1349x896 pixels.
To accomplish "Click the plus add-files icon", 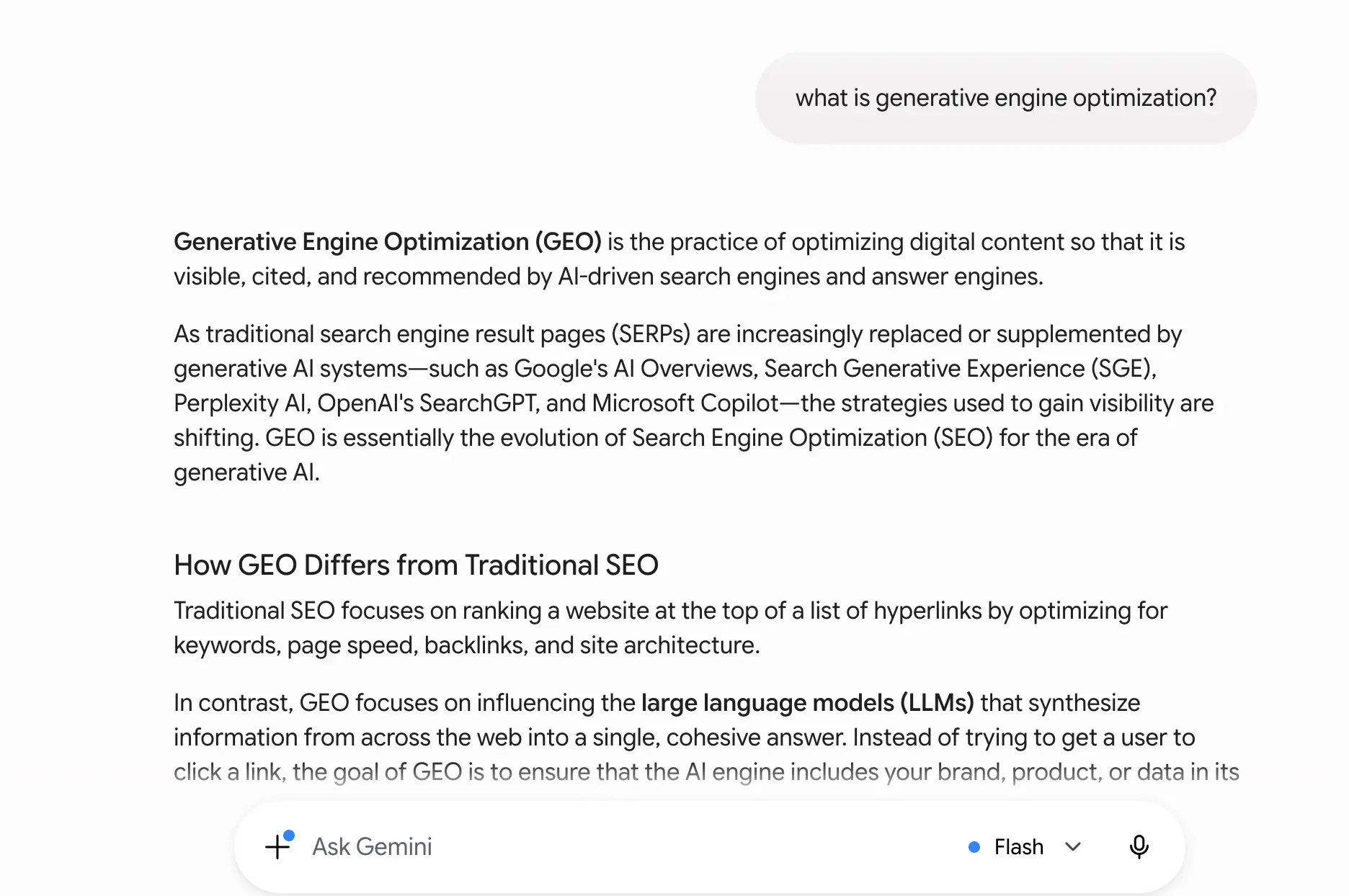I will (278, 846).
